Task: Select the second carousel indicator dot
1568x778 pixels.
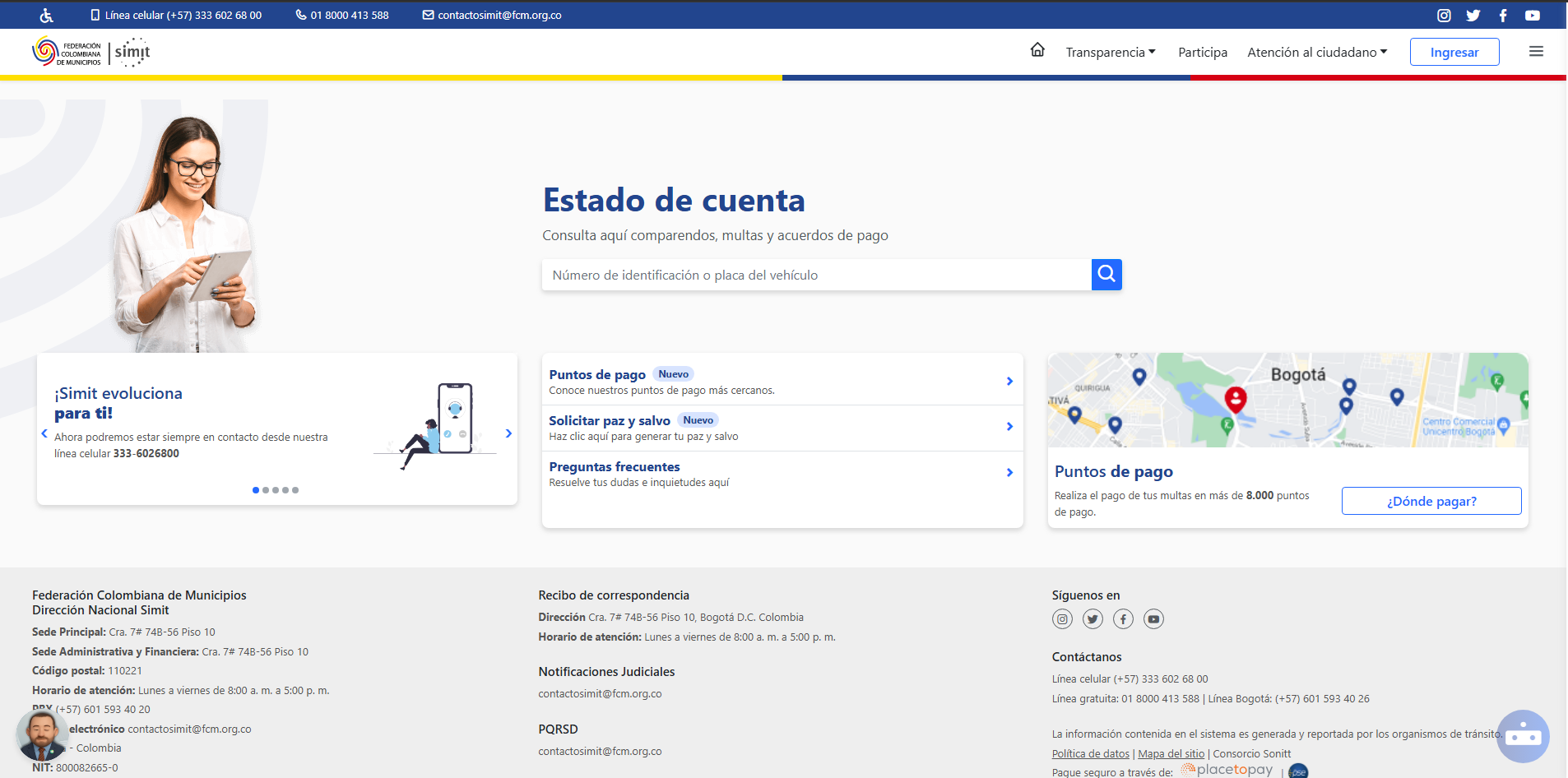Action: tap(265, 489)
